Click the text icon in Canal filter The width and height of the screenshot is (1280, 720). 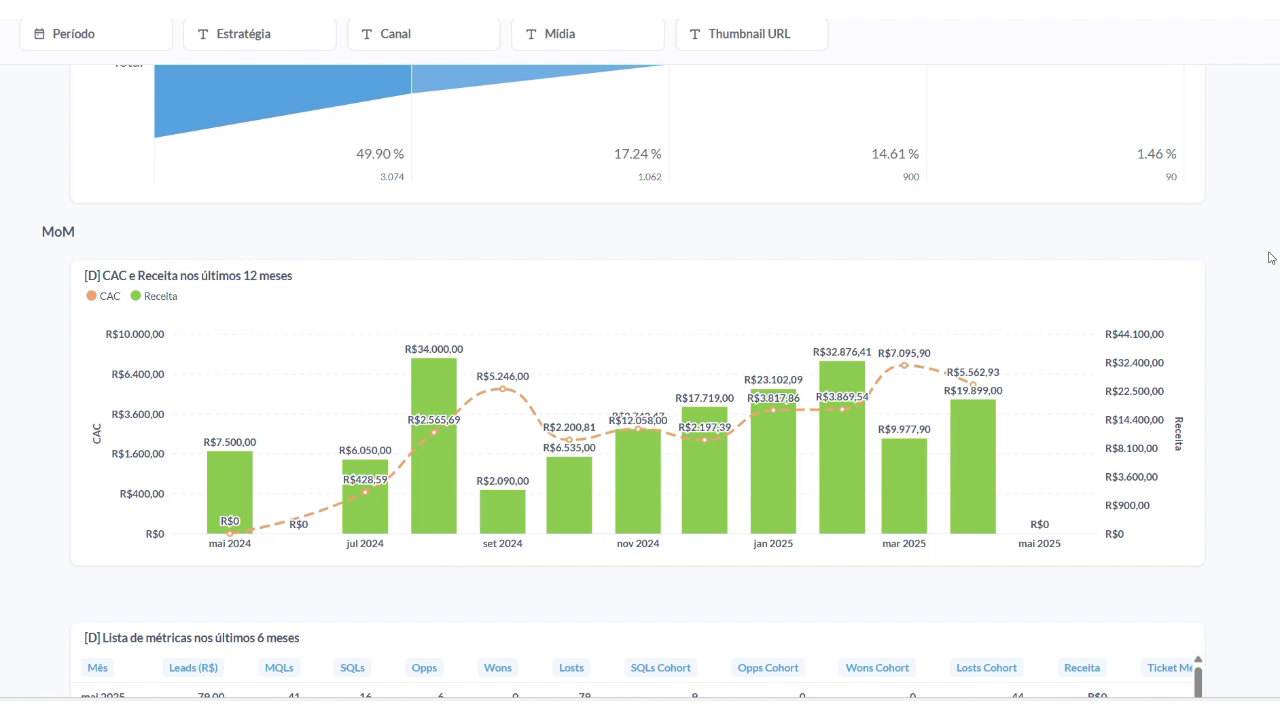tap(367, 34)
